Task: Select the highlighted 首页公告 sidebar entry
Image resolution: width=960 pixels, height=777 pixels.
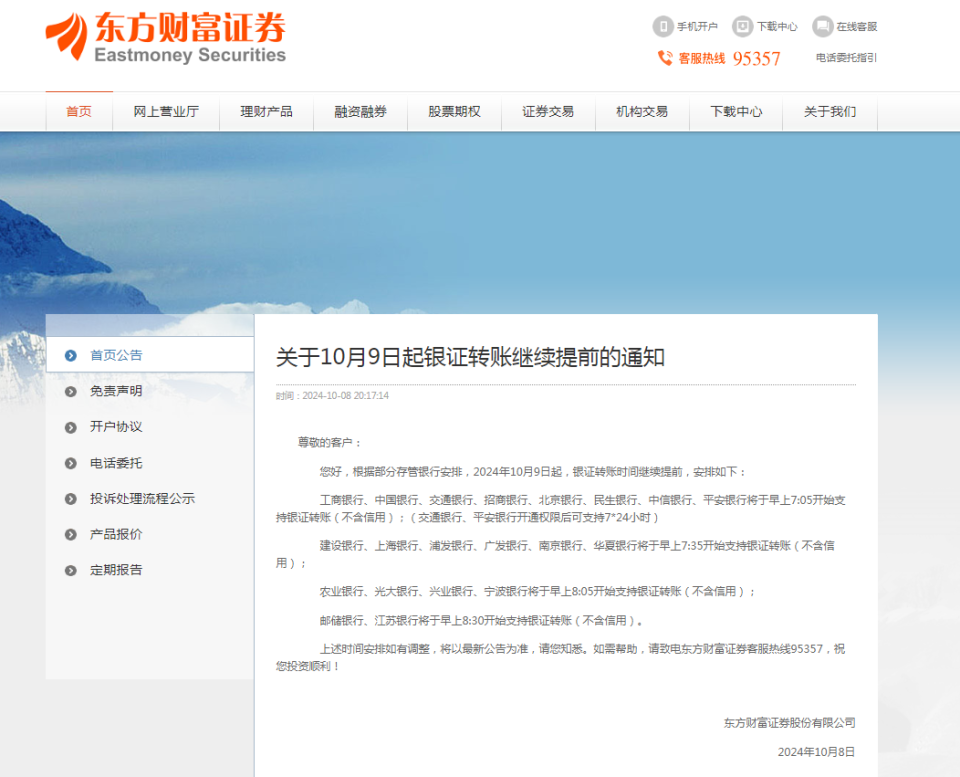Action: click(x=117, y=354)
